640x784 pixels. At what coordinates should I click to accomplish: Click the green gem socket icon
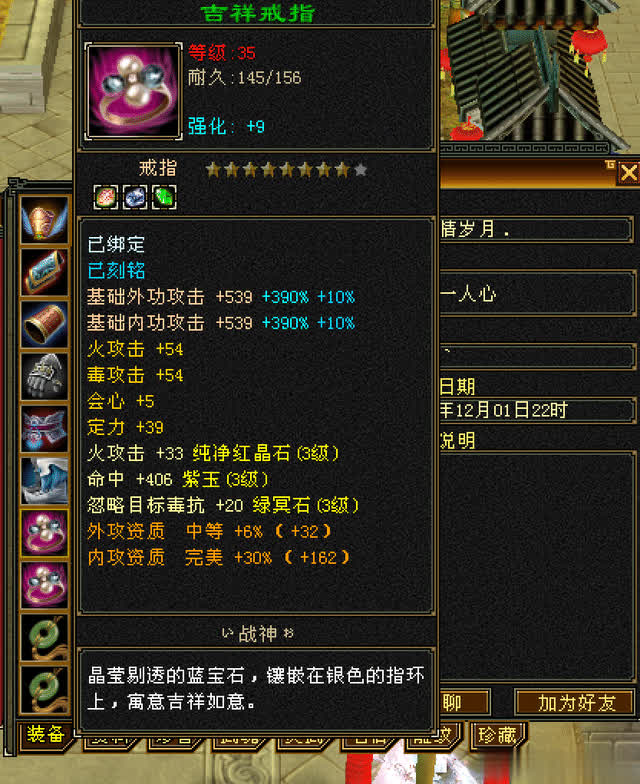tap(164, 197)
